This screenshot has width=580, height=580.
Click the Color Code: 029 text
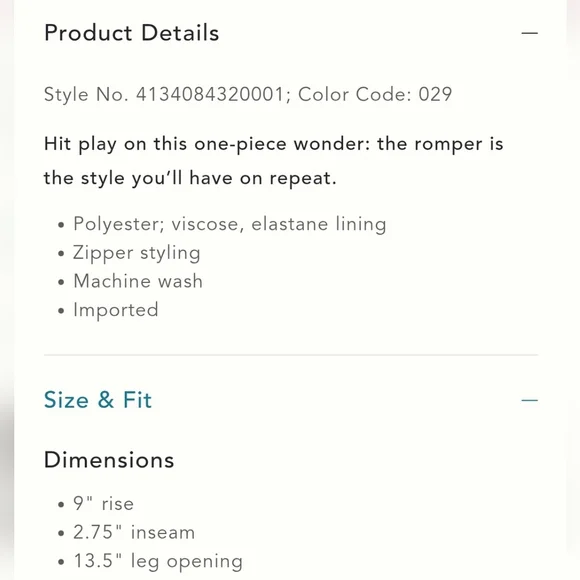(375, 94)
